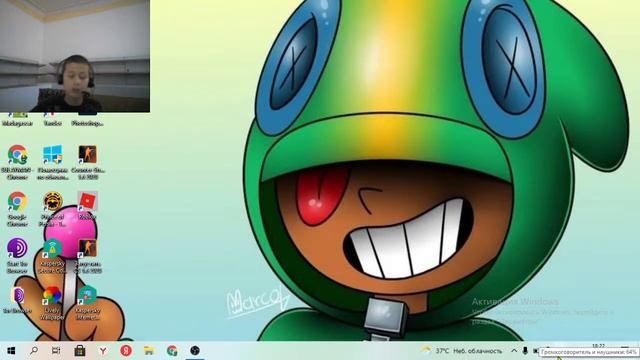Viewport: 640px width, 360px height.
Task: Open File Explorer from the taskbar
Action: 149,351
